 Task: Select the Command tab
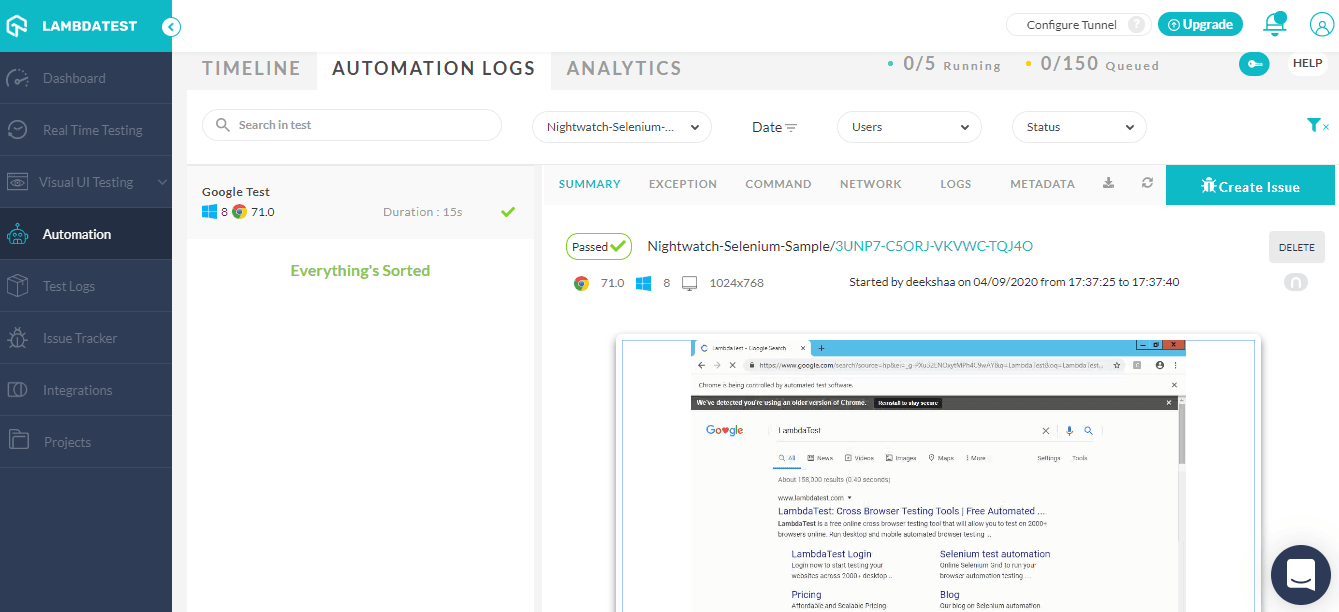(x=778, y=184)
